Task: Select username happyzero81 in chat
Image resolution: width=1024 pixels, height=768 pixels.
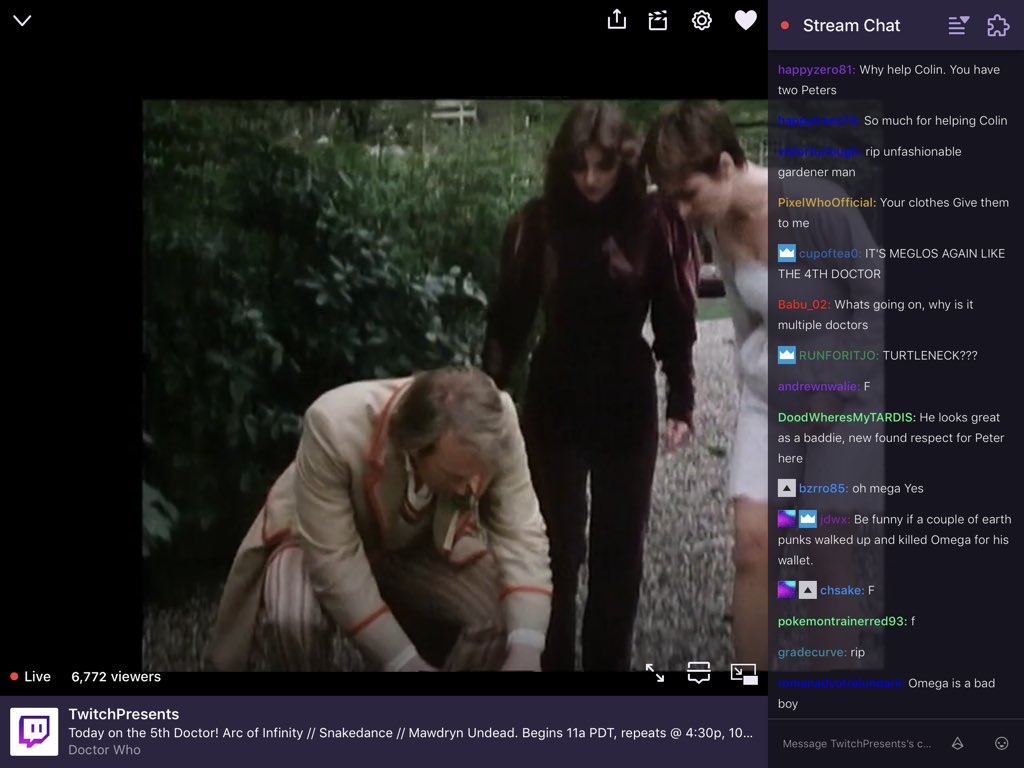Action: [x=816, y=69]
